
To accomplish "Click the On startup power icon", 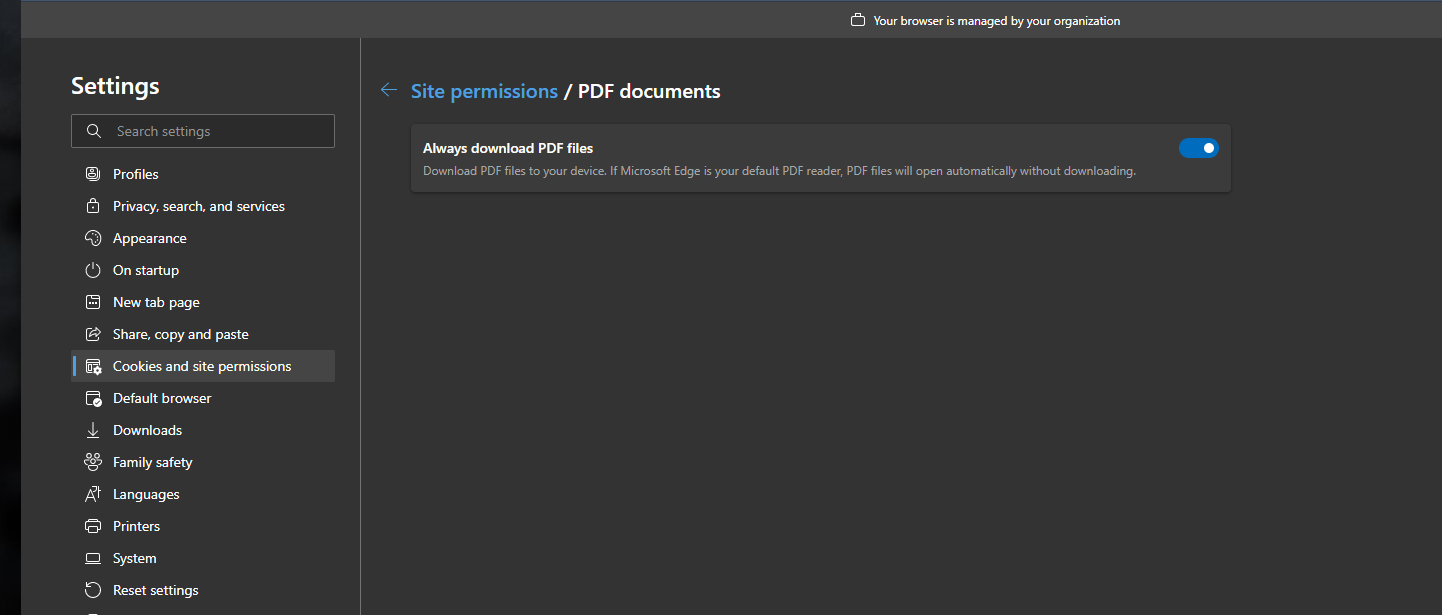I will point(93,270).
